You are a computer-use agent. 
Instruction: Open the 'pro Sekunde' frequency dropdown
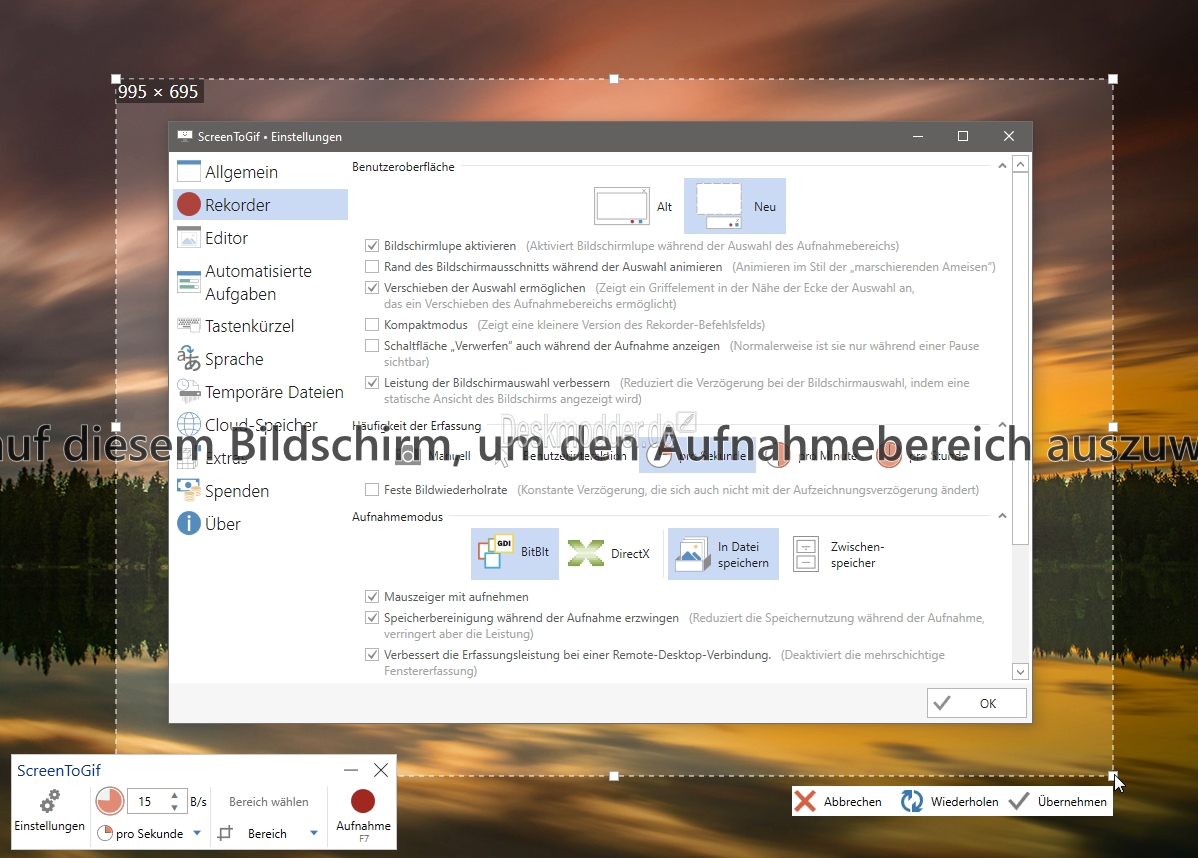197,834
